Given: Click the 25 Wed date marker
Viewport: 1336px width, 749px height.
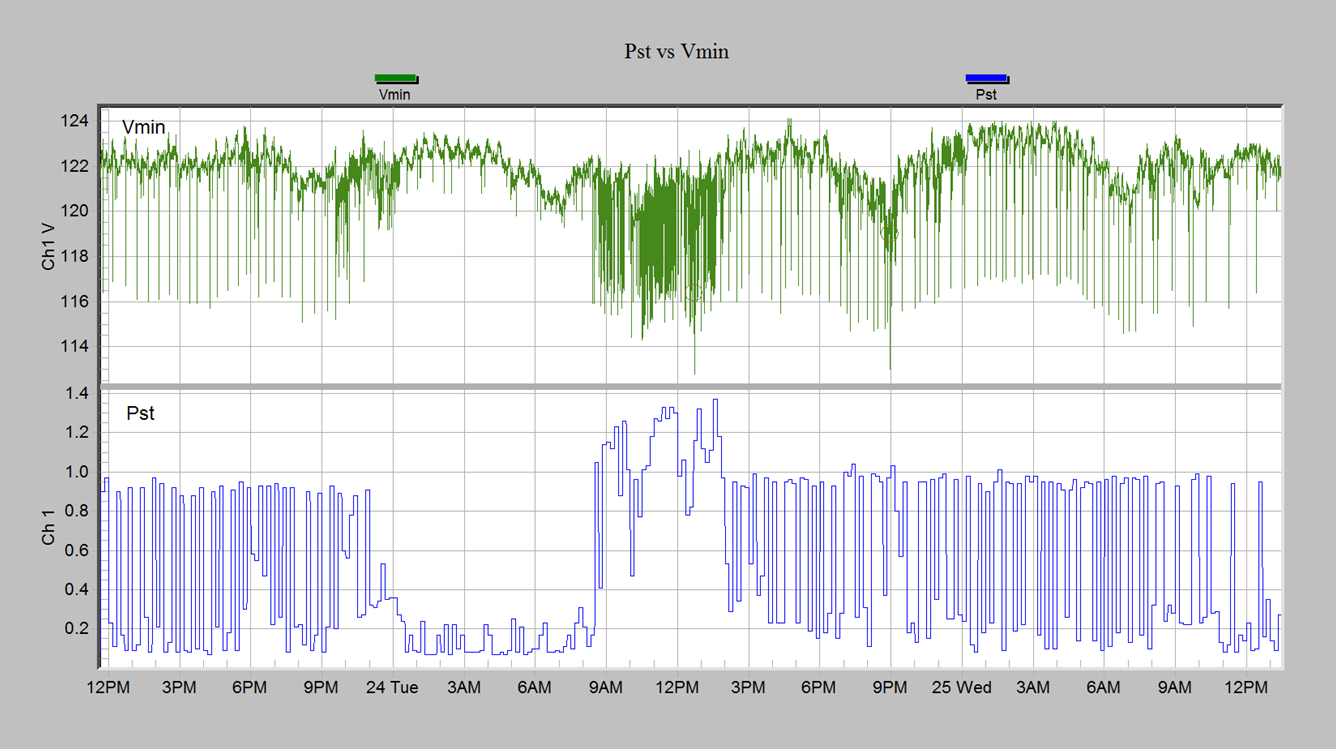Looking at the screenshot, I should click(x=961, y=687).
